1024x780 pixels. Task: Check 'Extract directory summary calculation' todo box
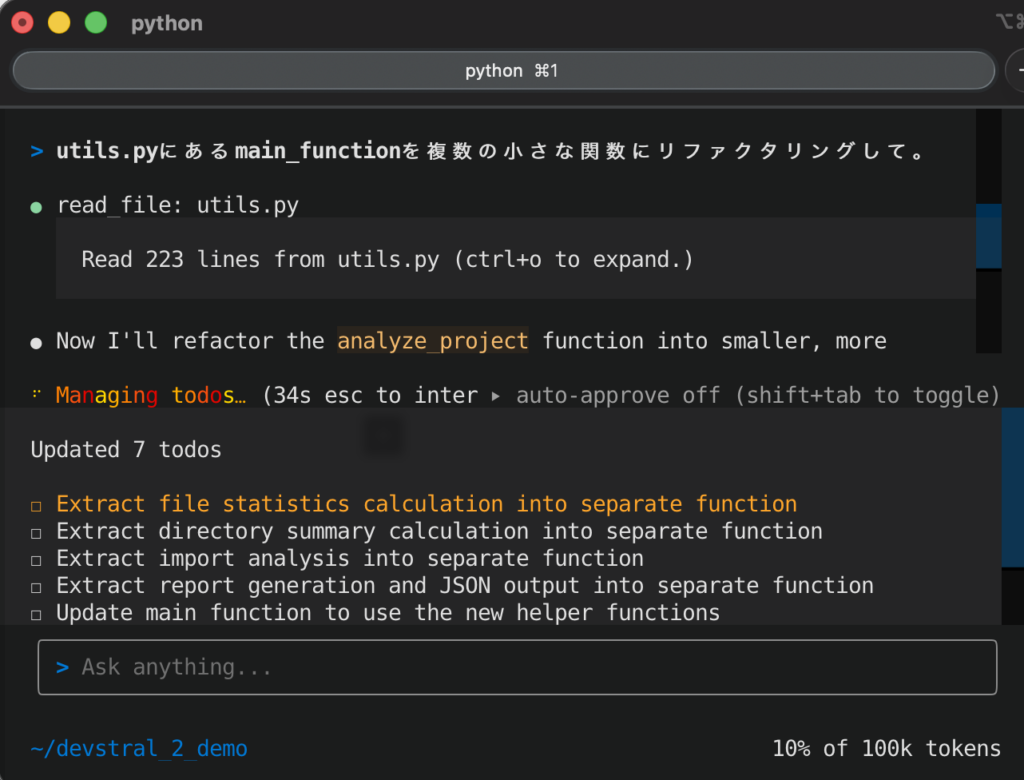coord(37,532)
